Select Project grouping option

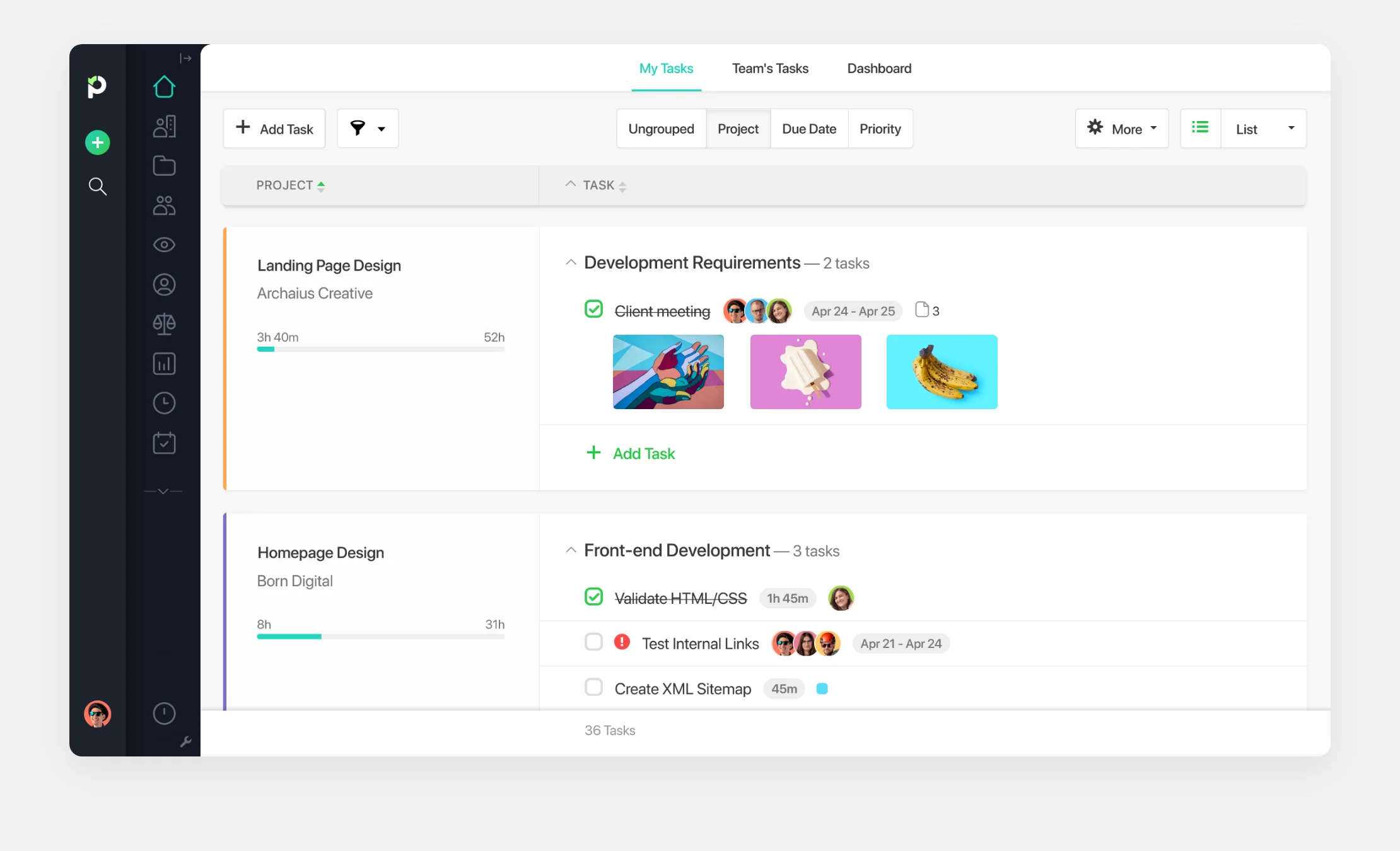(738, 129)
